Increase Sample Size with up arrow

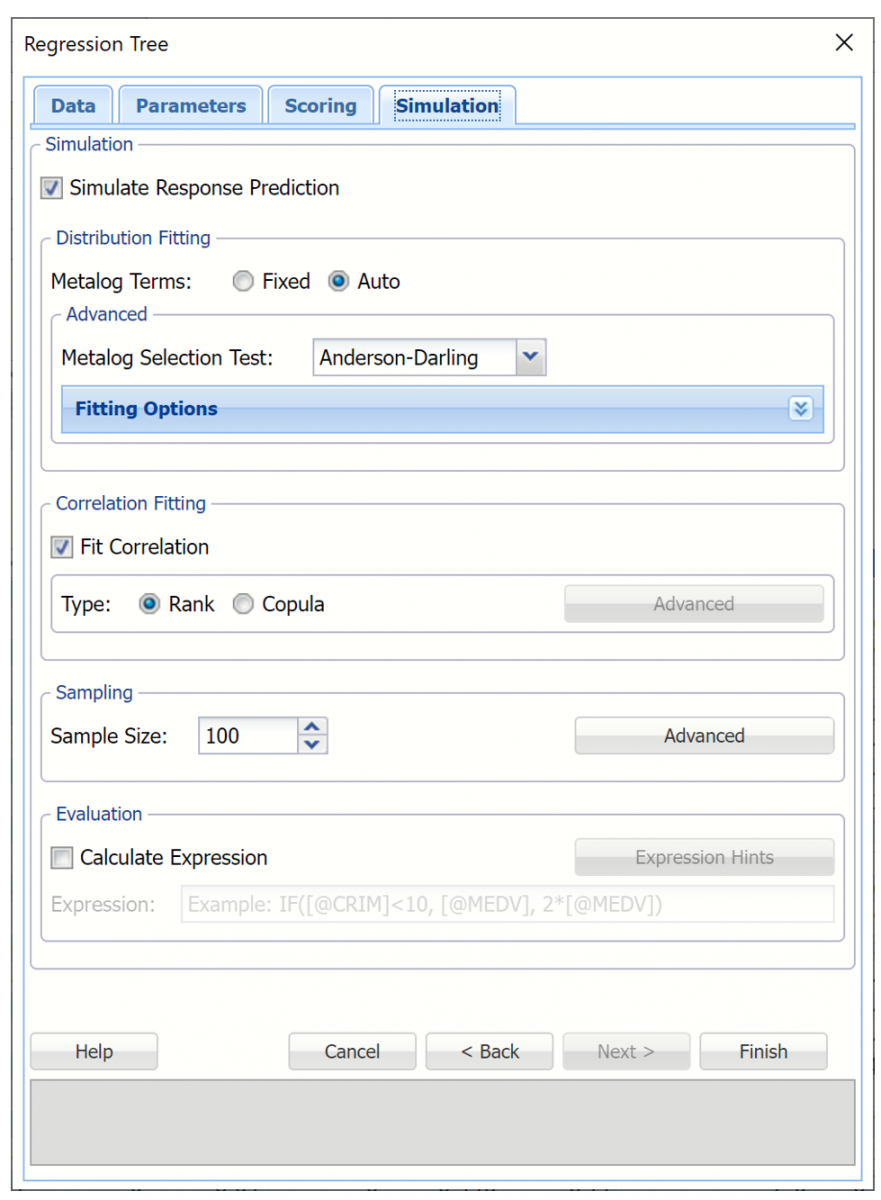313,727
